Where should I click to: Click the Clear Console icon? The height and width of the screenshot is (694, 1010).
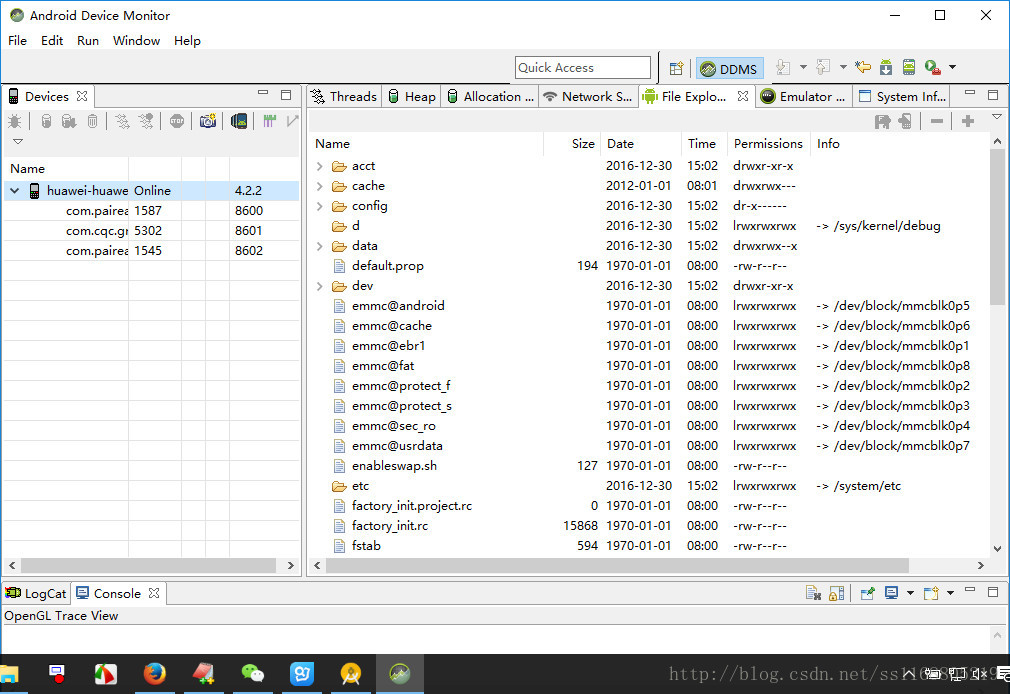tap(814, 593)
